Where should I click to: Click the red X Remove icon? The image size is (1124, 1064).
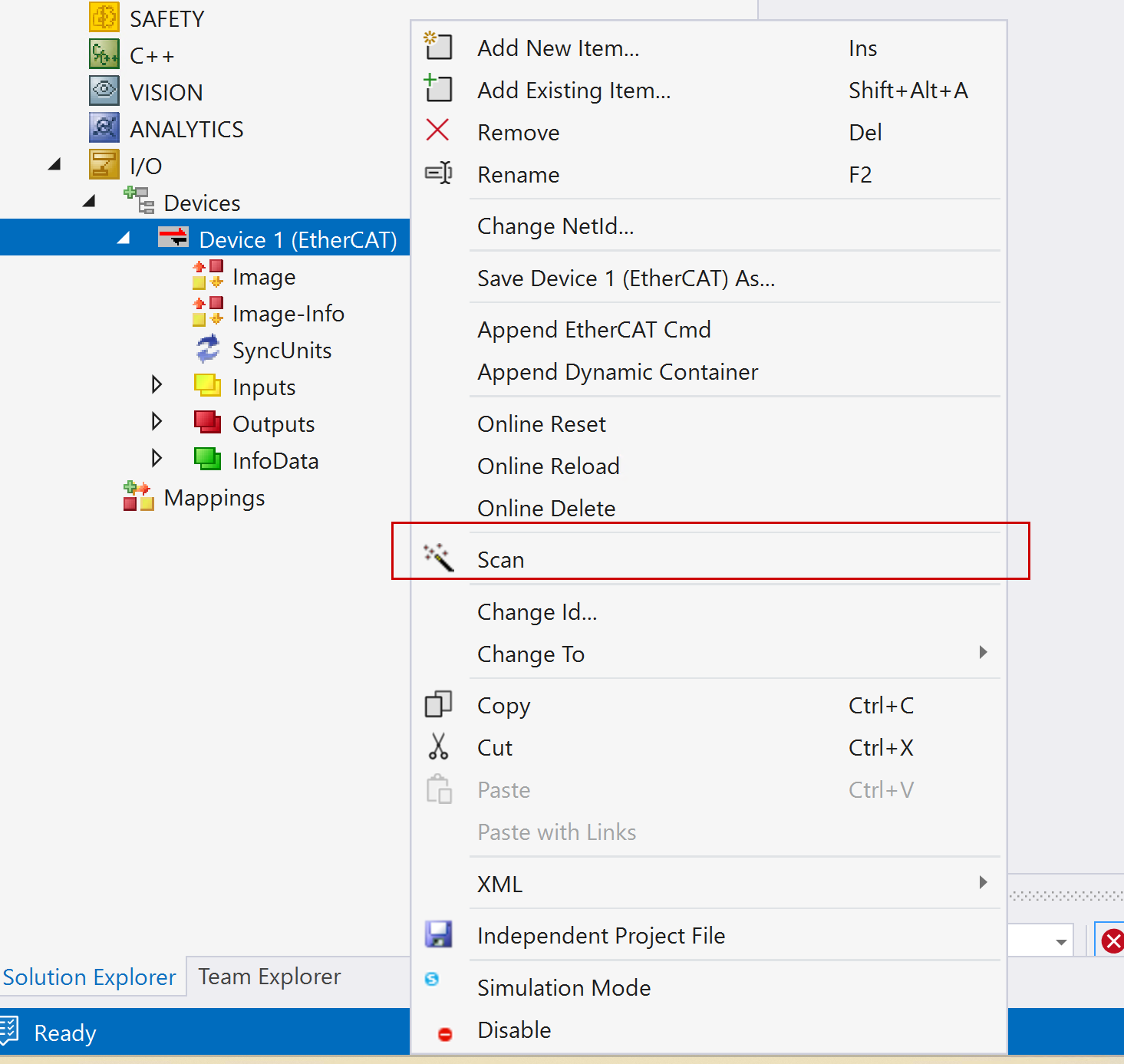click(437, 131)
